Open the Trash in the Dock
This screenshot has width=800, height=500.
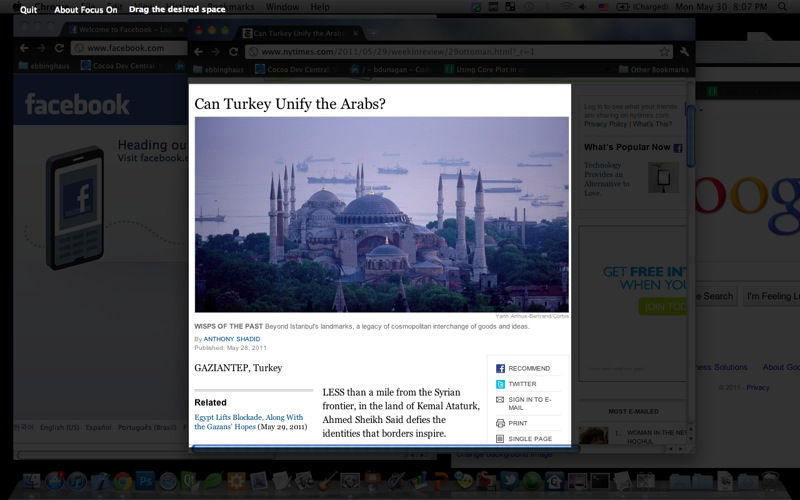[x=770, y=481]
